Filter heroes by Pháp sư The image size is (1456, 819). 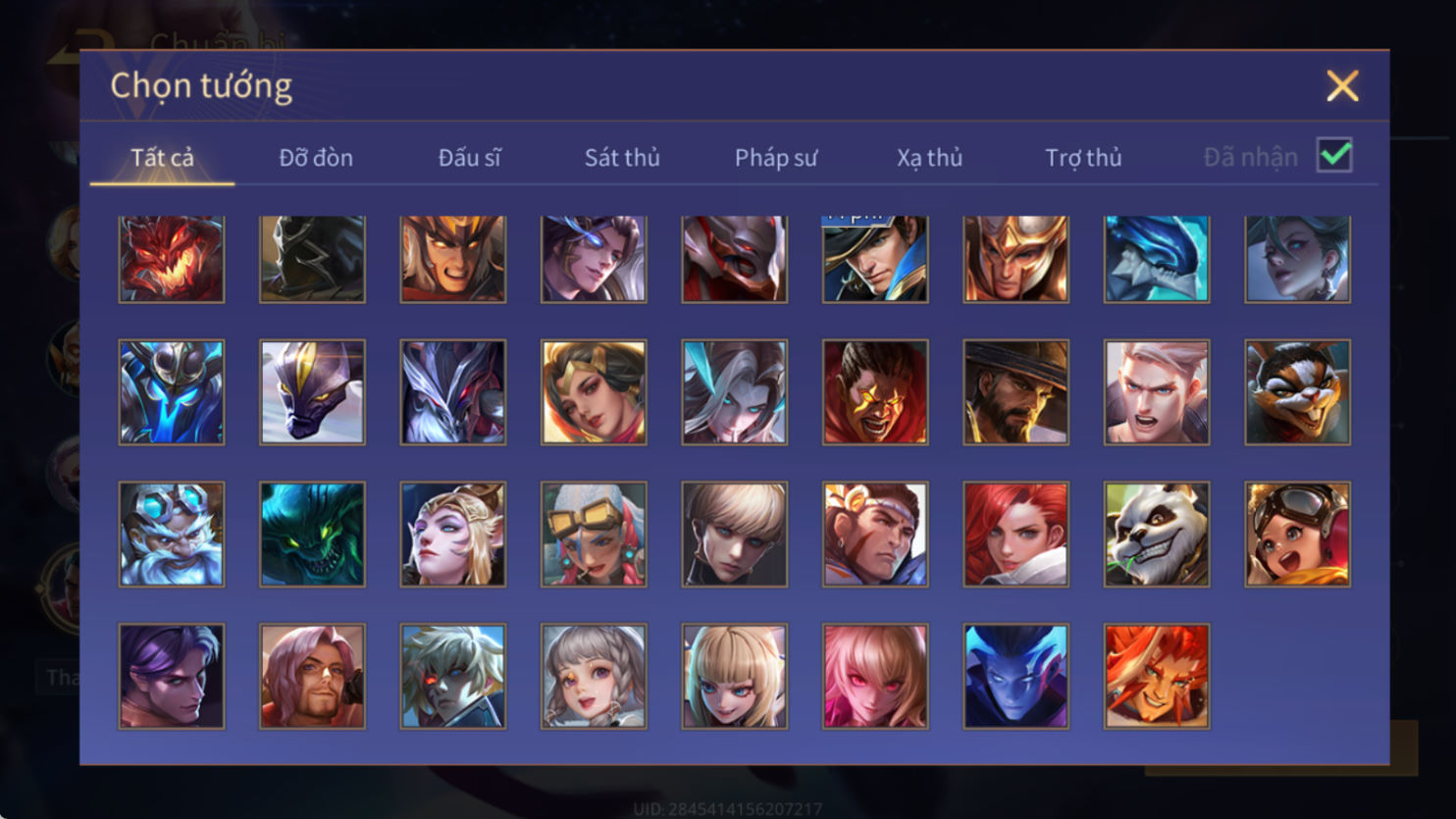click(776, 157)
